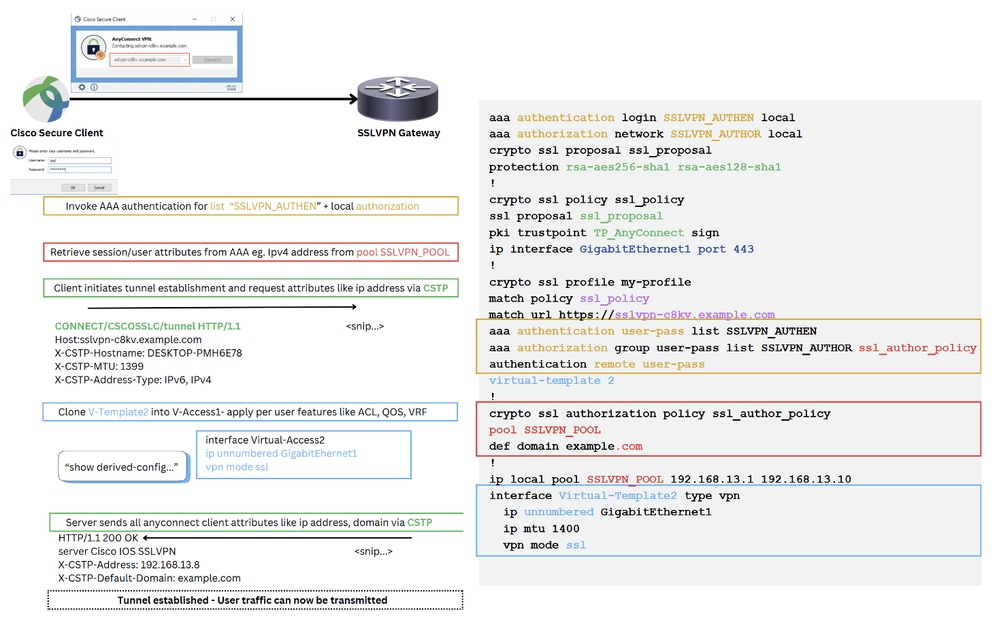Click the "Cisco Secure Client" label under the logo
This screenshot has height=625, width=999.
[x=57, y=133]
